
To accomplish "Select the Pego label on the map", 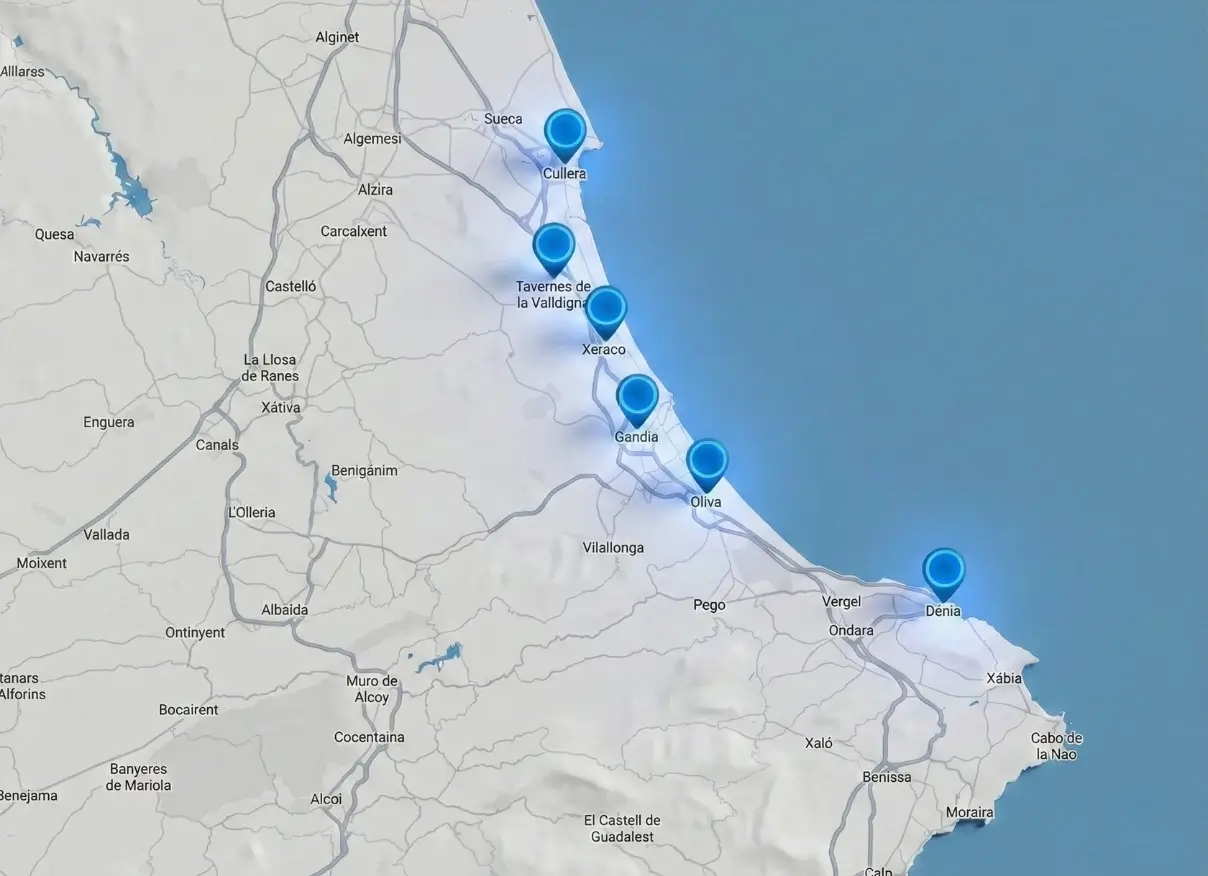I will pyautogui.click(x=709, y=605).
